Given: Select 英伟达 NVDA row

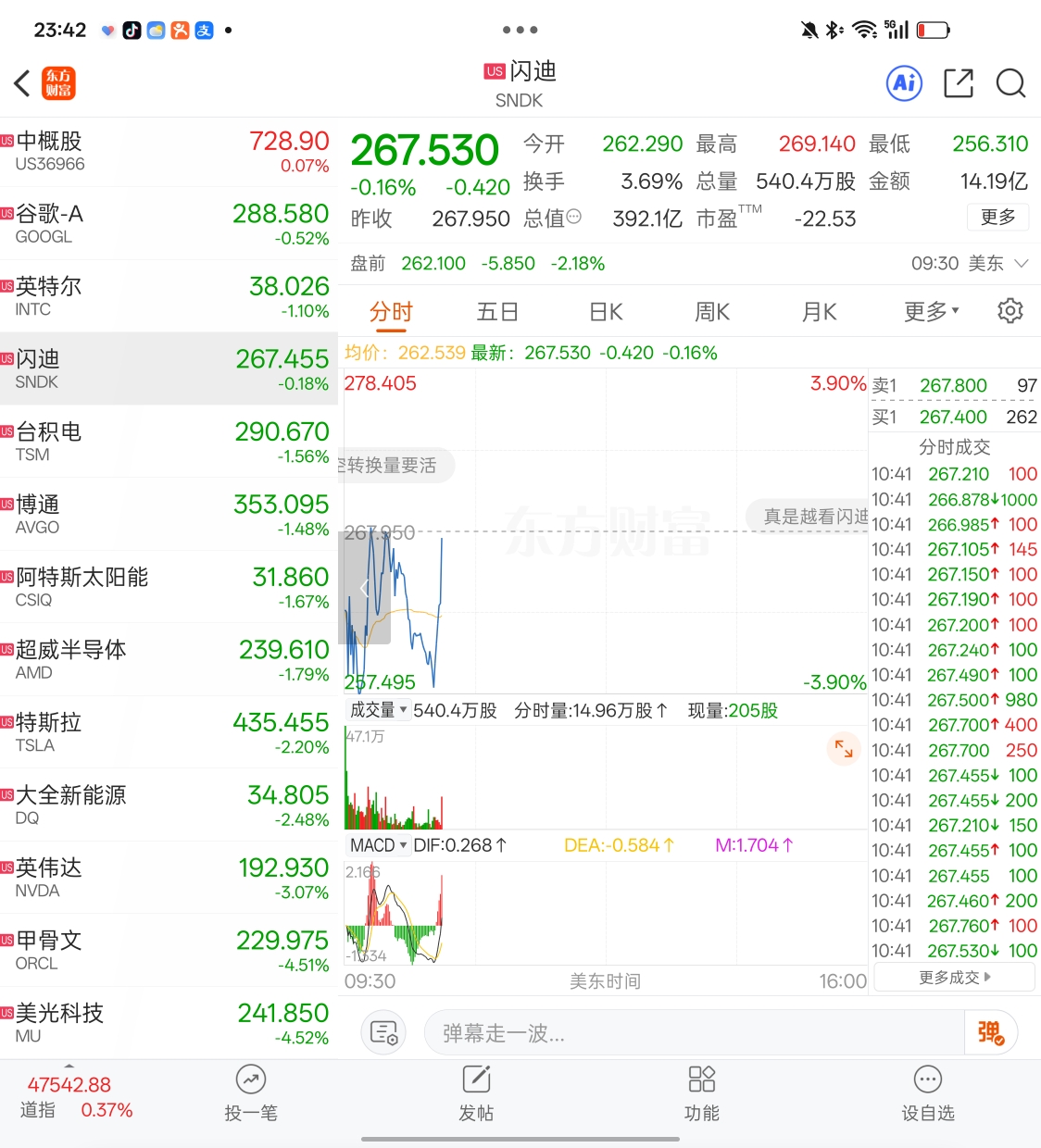Looking at the screenshot, I should 169,878.
